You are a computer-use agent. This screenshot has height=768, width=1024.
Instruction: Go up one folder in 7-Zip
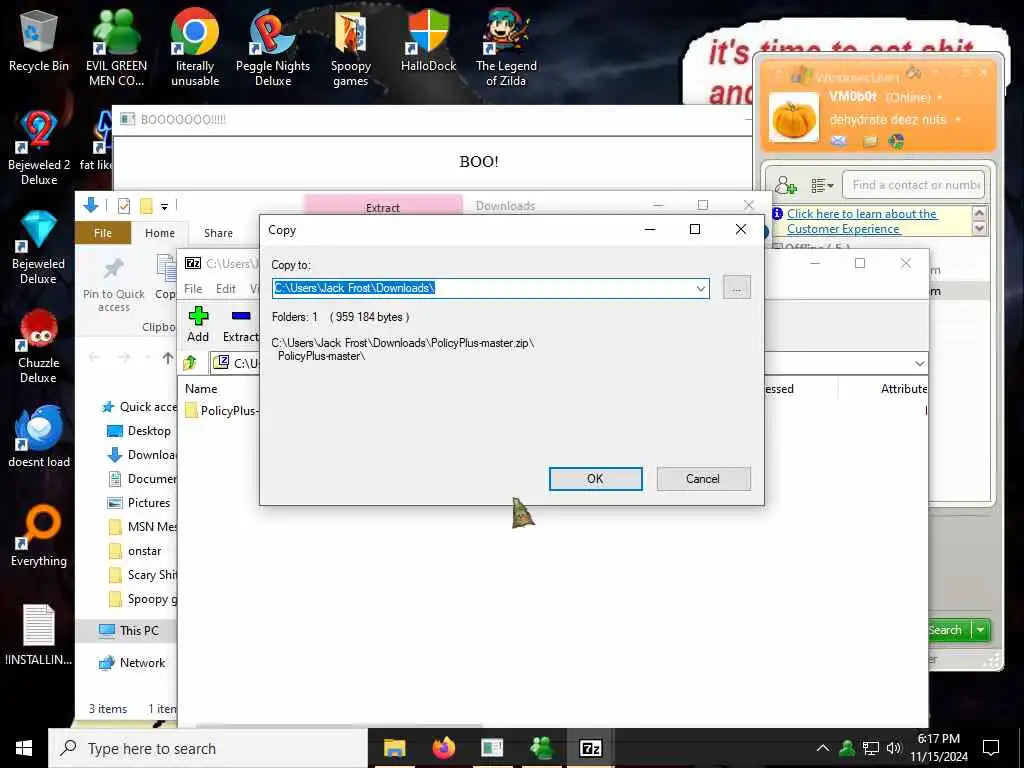(190, 362)
